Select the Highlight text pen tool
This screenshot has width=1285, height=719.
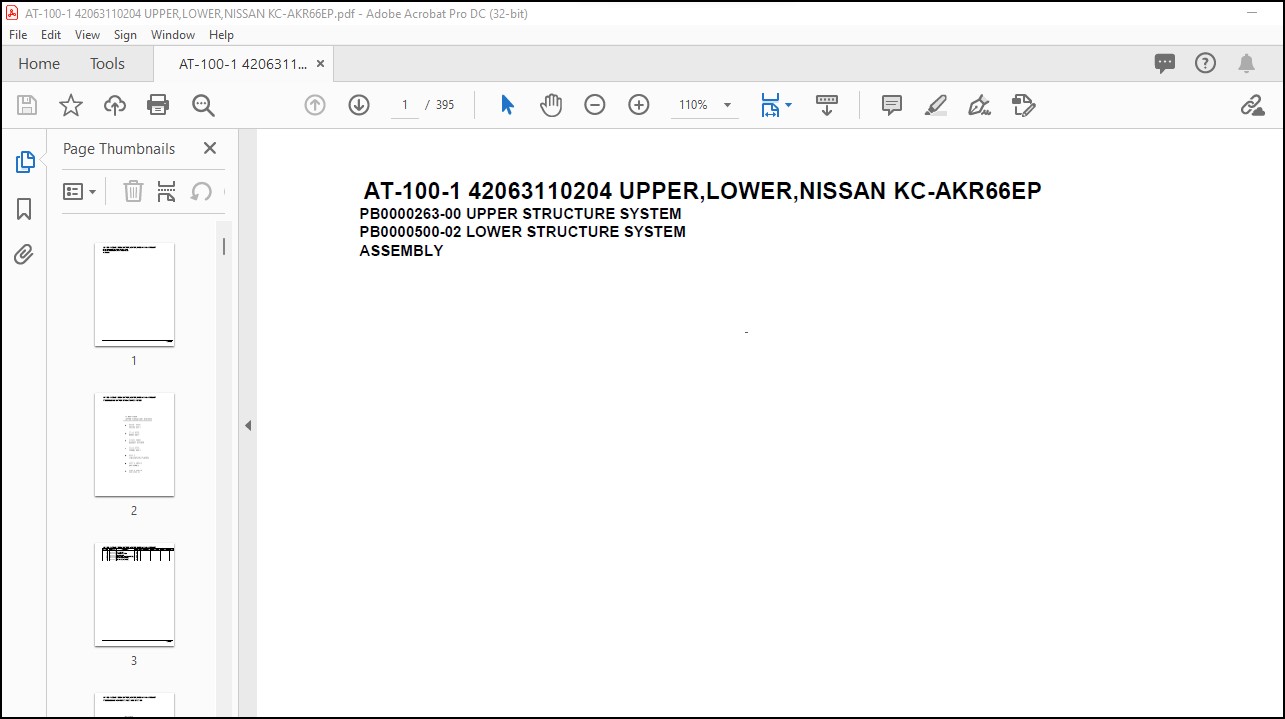(x=936, y=105)
